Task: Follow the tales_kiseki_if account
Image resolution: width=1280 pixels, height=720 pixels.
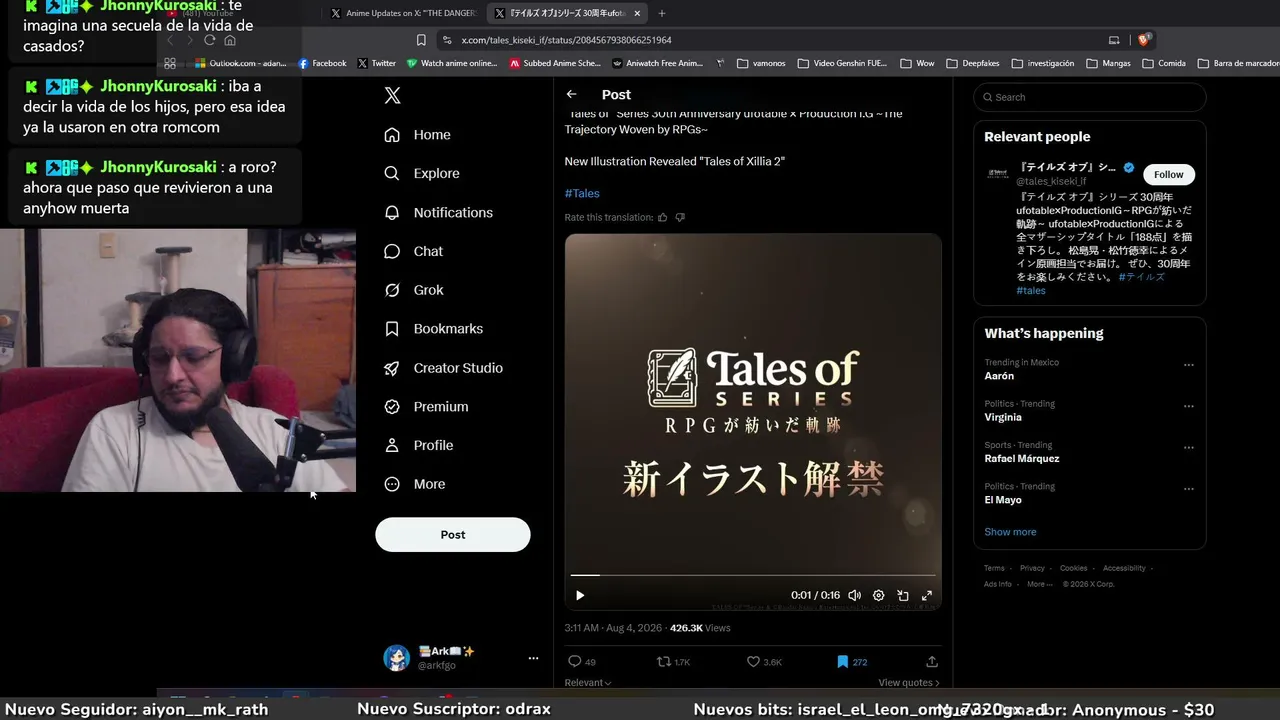Action: pyautogui.click(x=1169, y=174)
